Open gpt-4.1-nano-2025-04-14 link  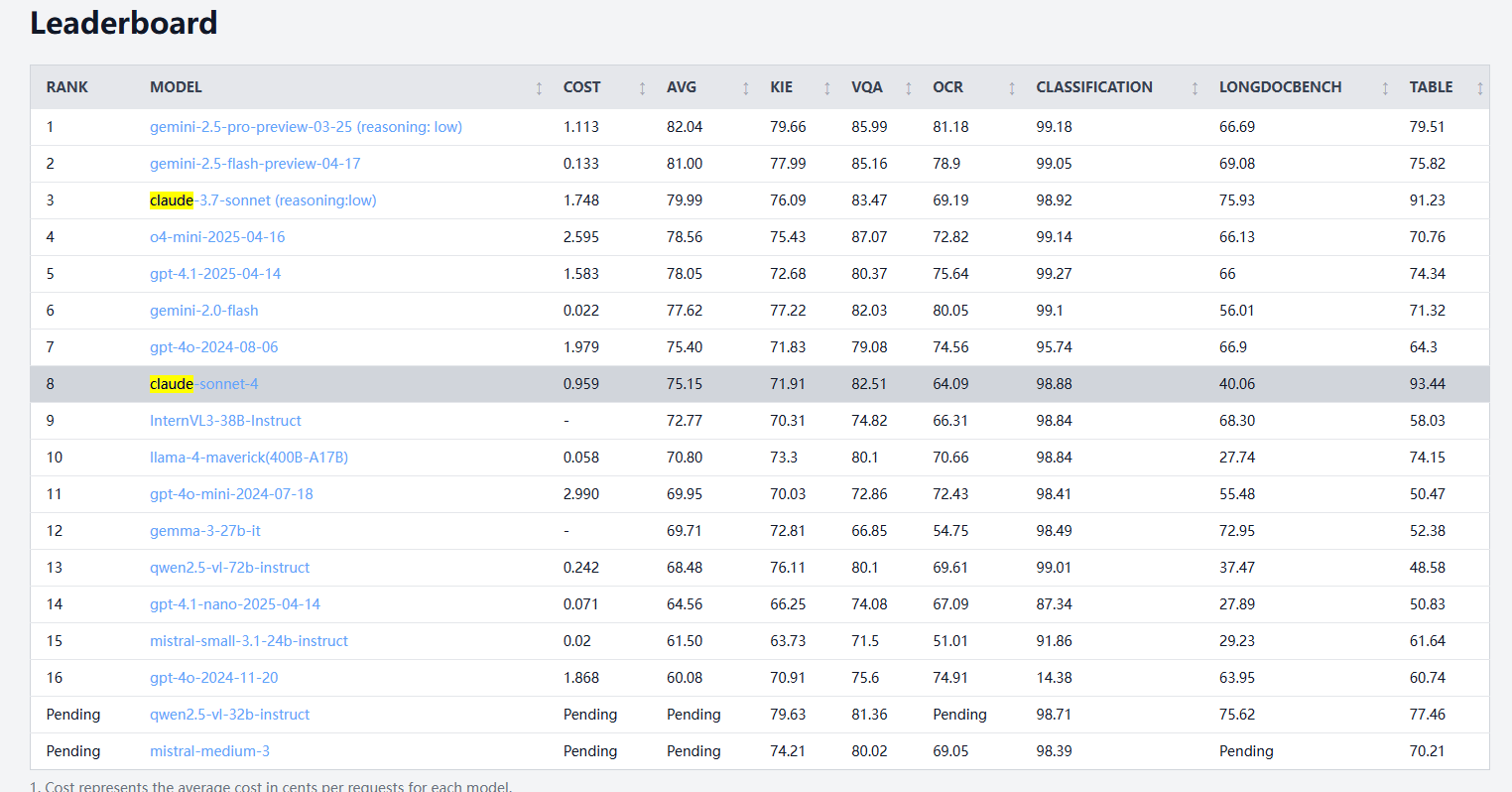coord(235,604)
